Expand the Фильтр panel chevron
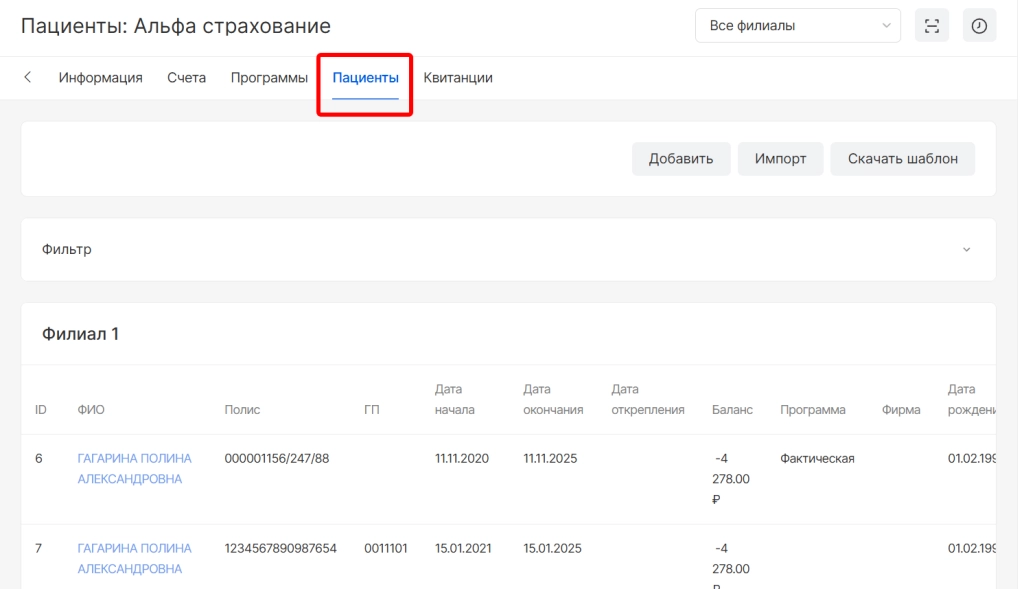1024x589 pixels. 966,250
